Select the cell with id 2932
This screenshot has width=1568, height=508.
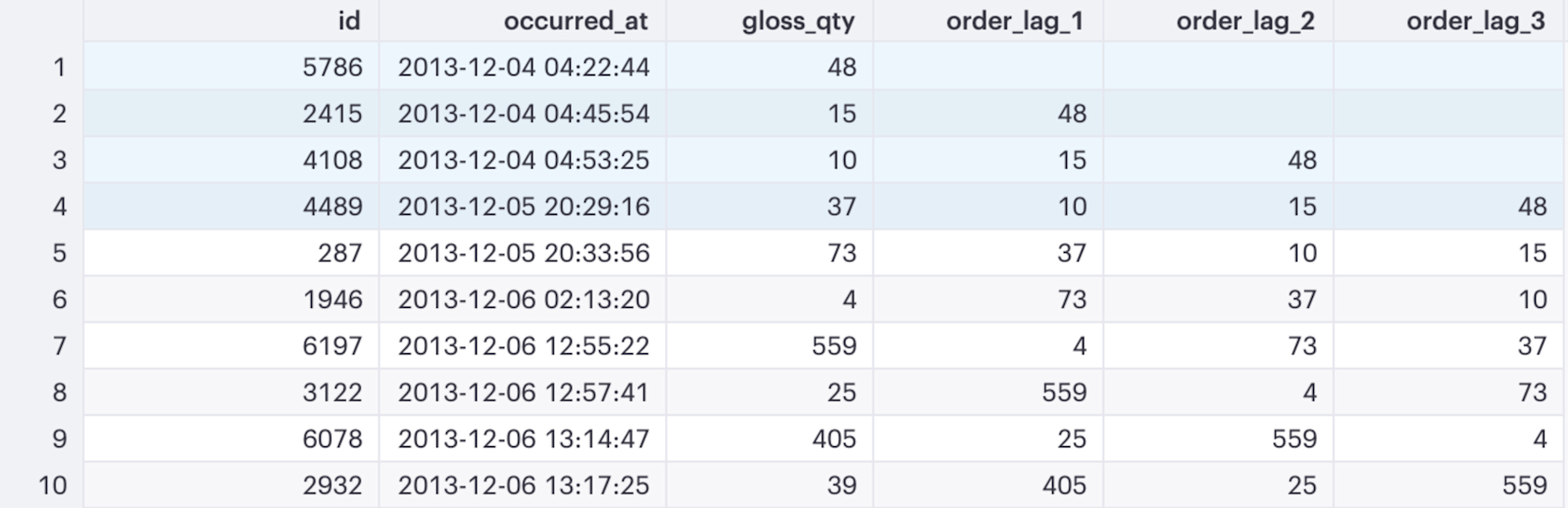231,484
